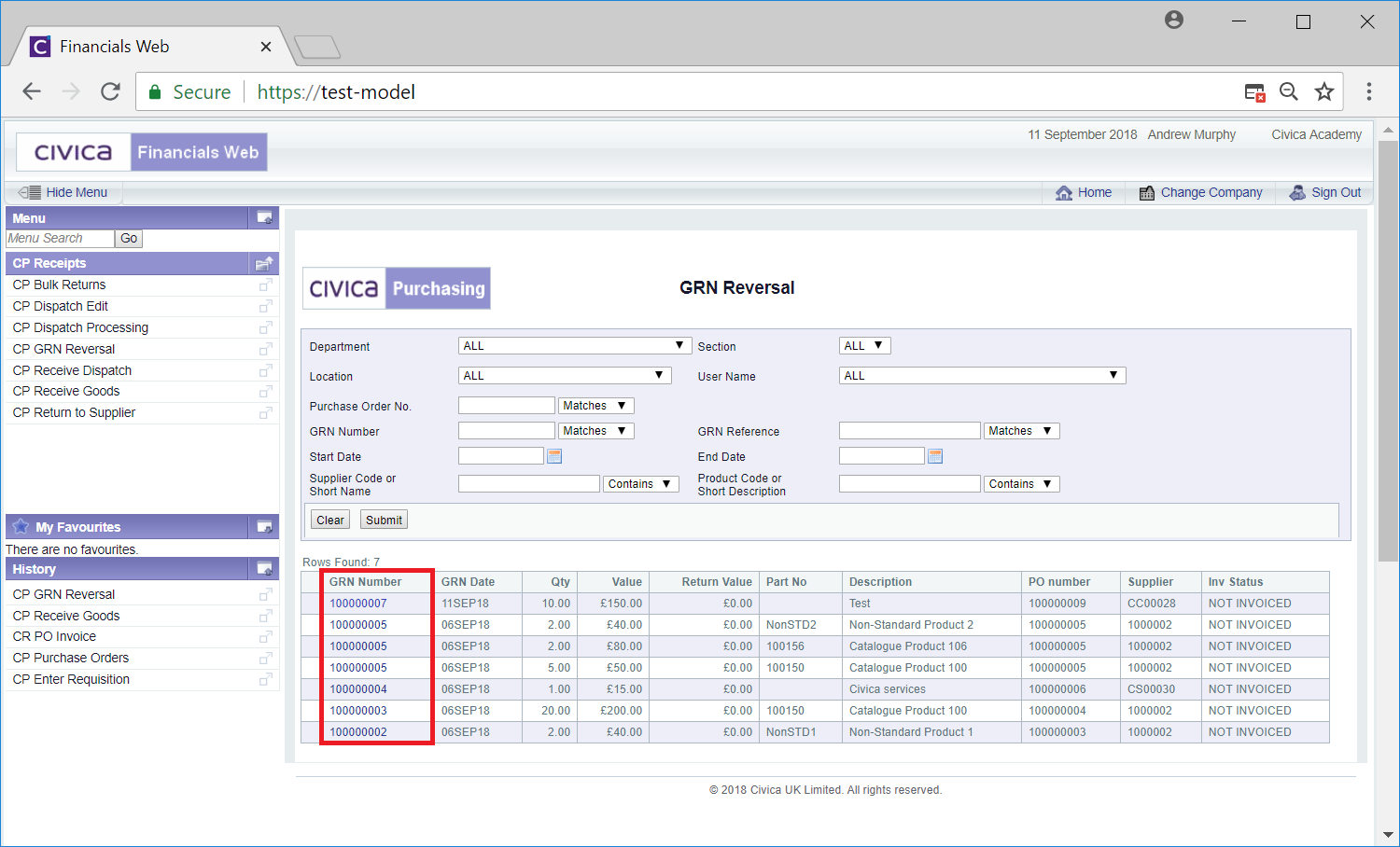This screenshot has height=847, width=1400.
Task: Click the Chrome user profile icon
Action: coord(1174,20)
